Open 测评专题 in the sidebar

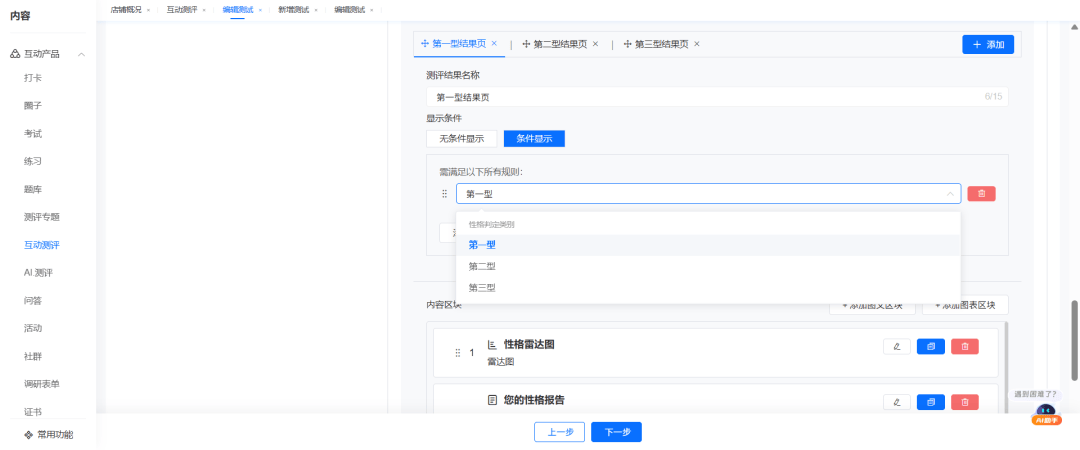(42, 217)
